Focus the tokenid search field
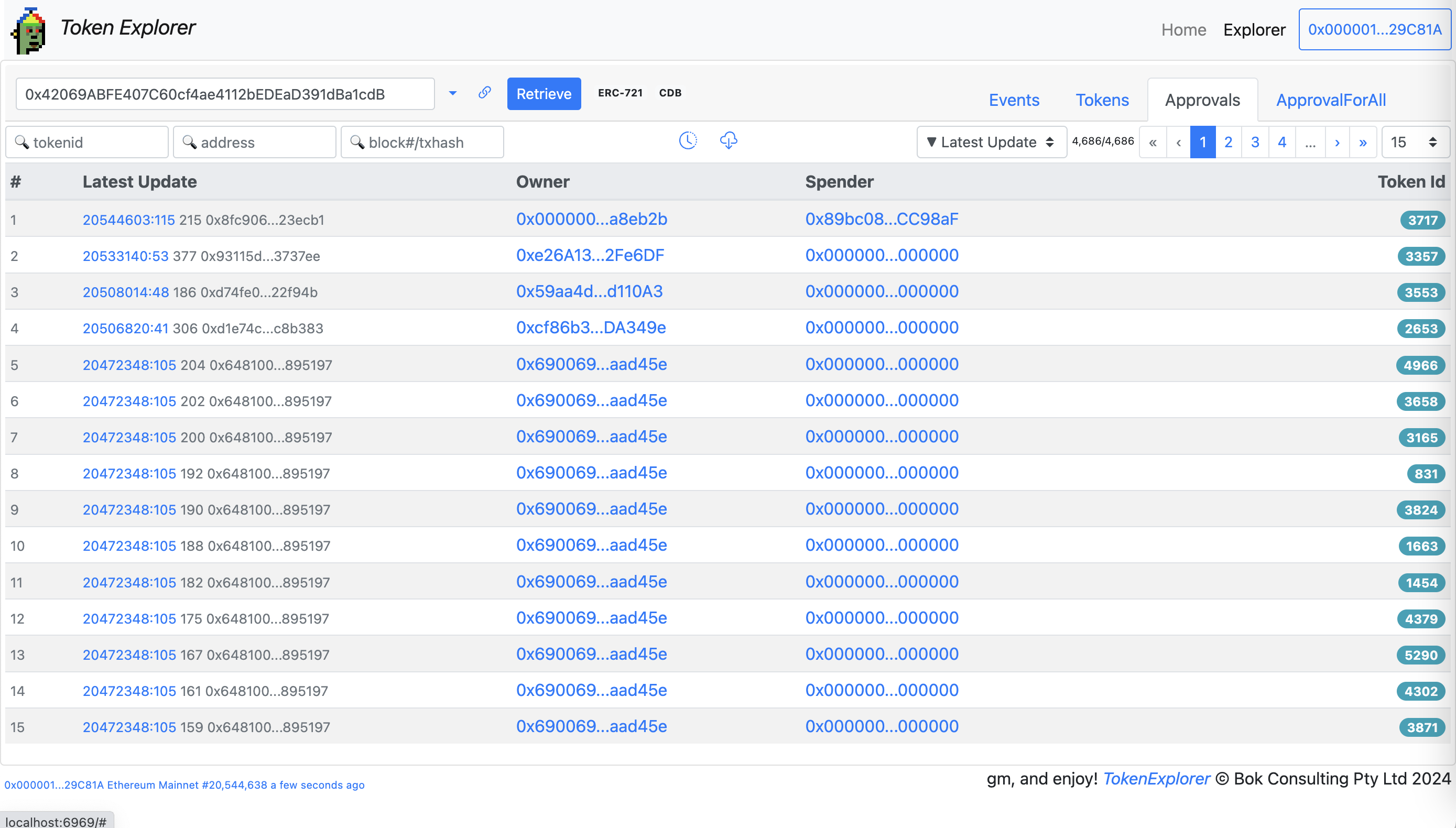 tap(87, 142)
